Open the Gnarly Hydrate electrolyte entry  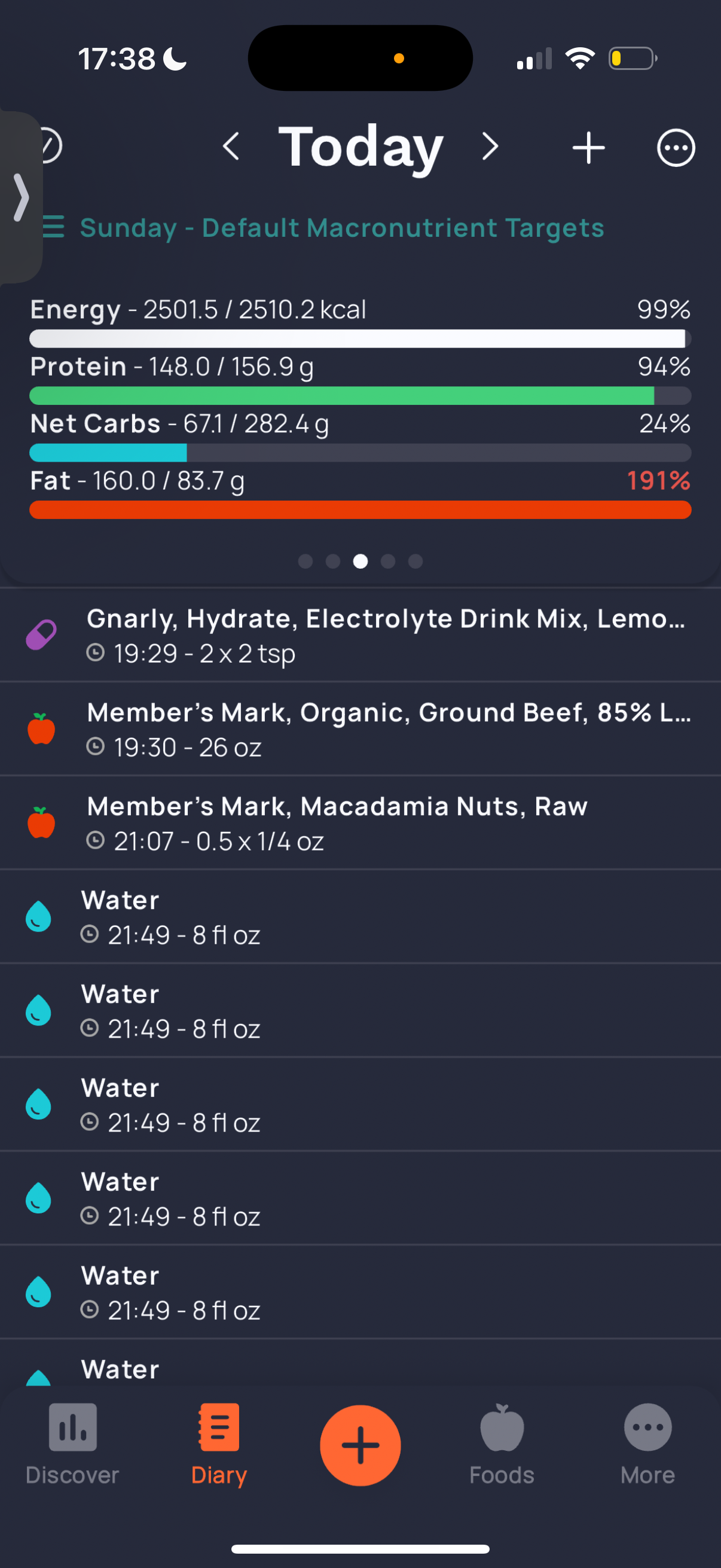click(360, 635)
